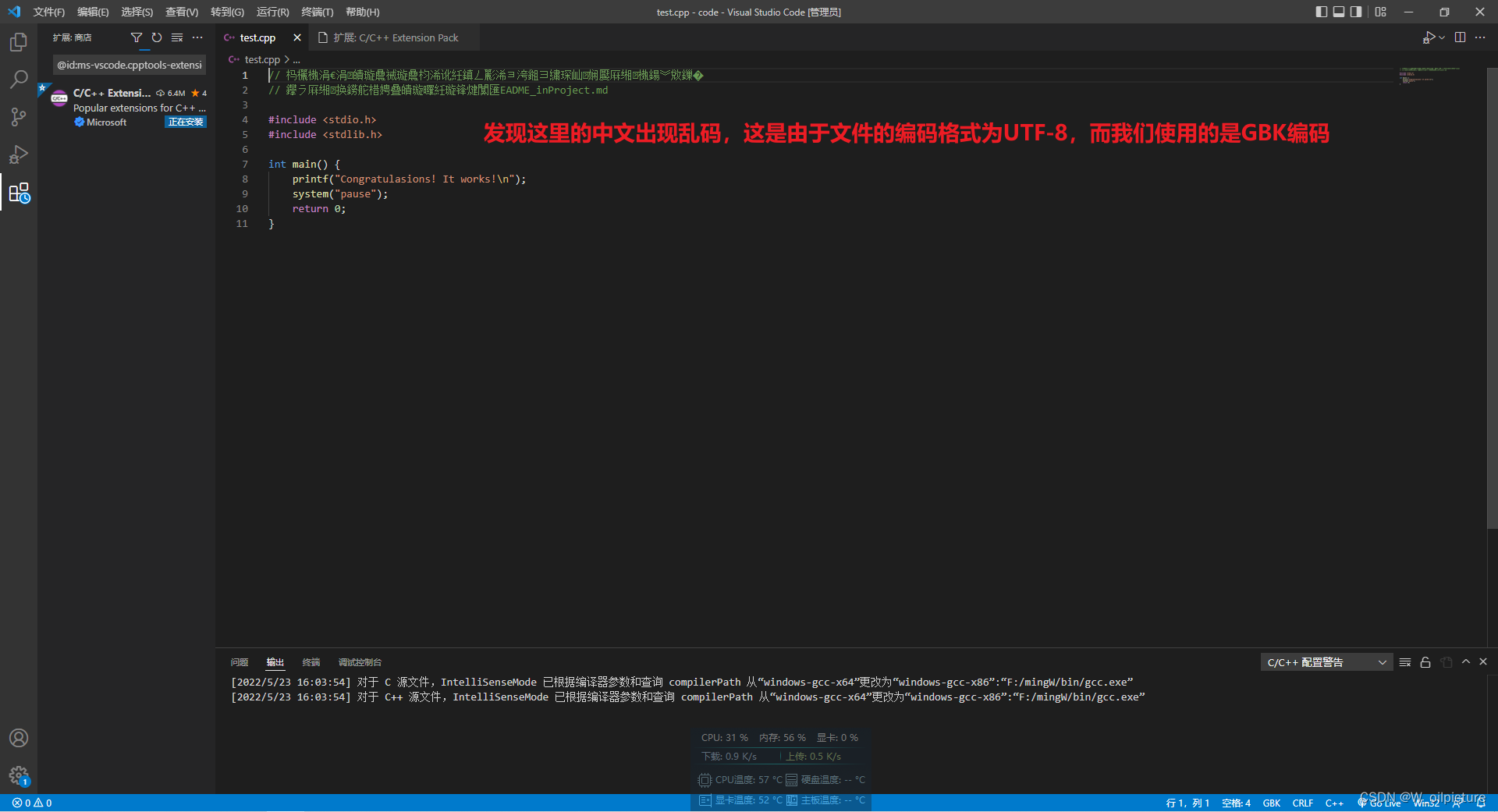Click the feedback icon in status bar

[x=1457, y=803]
